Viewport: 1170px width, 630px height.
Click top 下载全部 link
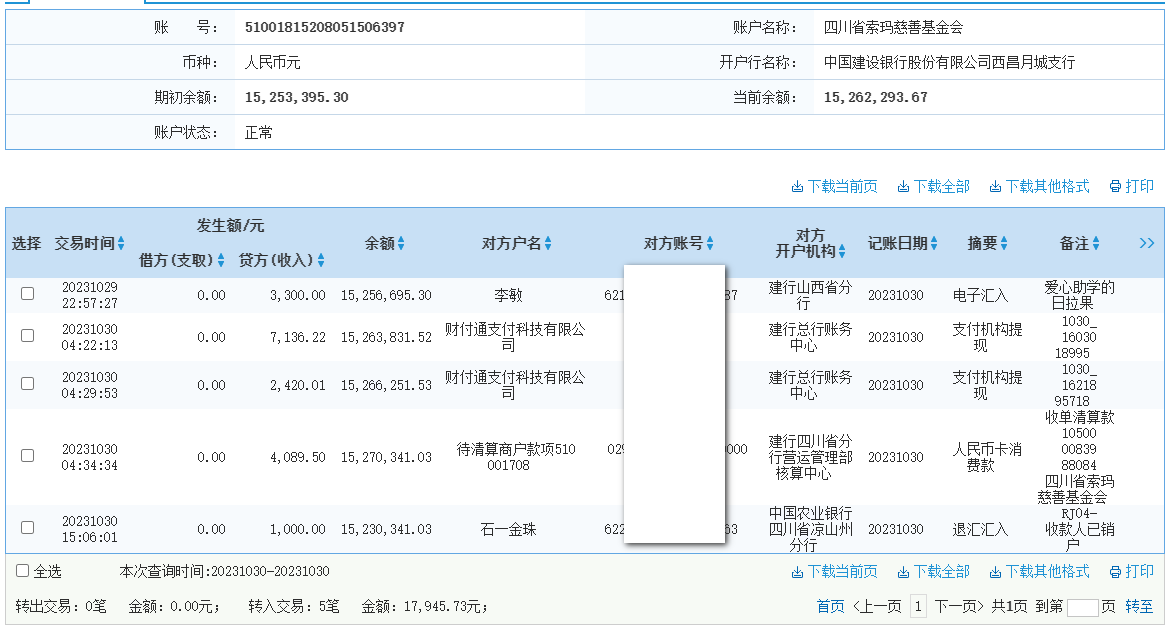pos(933,187)
